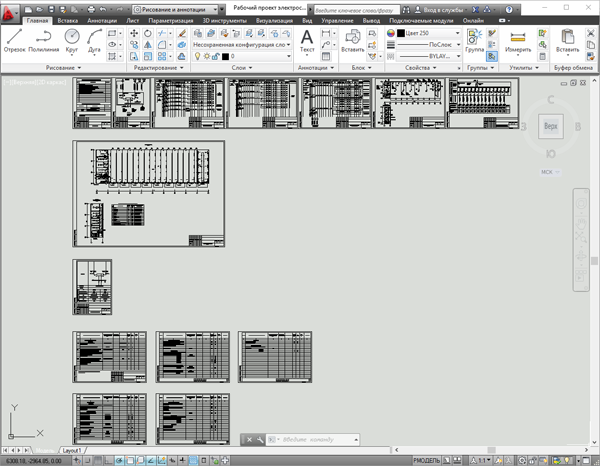Select the Отрезок line tool
Viewport: 600px width, 466px height.
point(15,41)
